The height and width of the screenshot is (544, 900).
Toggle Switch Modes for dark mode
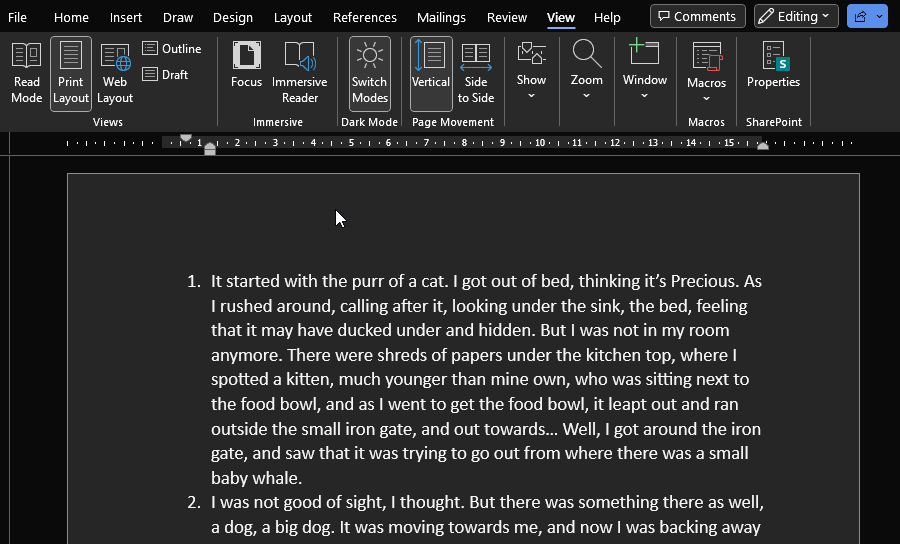point(370,73)
